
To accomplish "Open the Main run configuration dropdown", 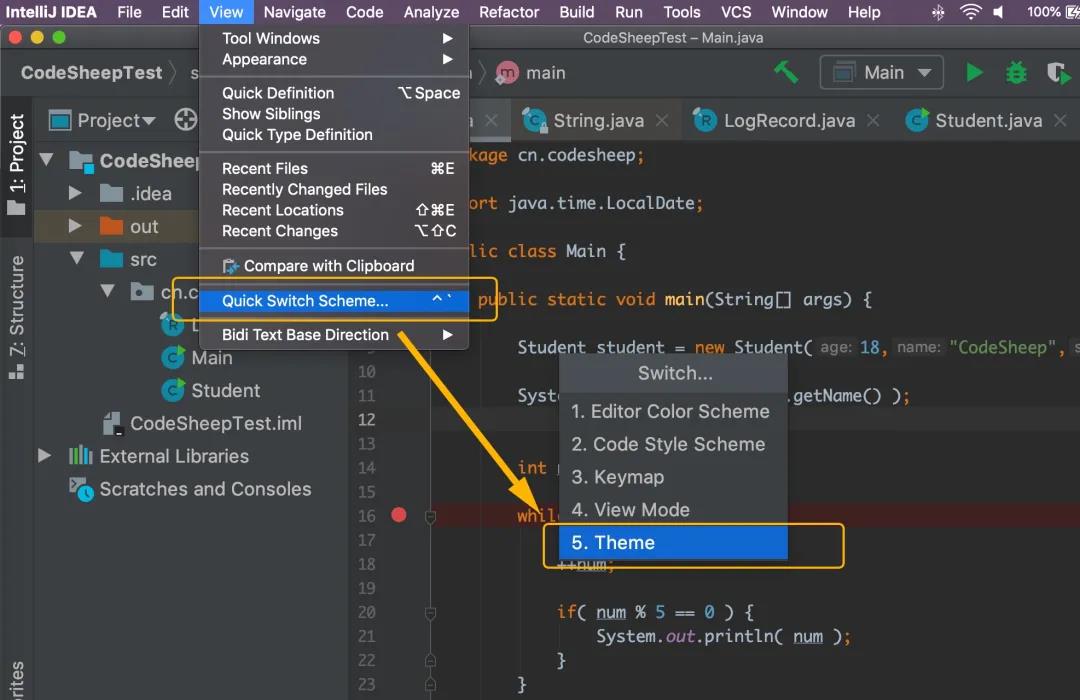I will coord(881,72).
